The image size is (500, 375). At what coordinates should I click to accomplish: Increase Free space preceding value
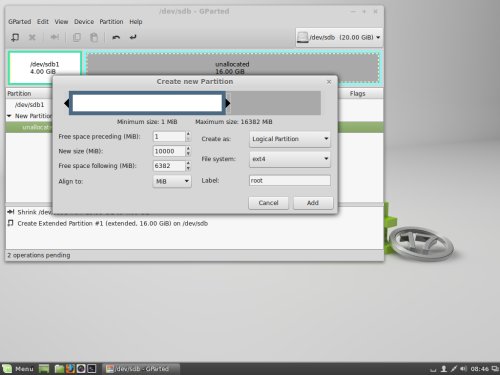[x=188, y=134]
